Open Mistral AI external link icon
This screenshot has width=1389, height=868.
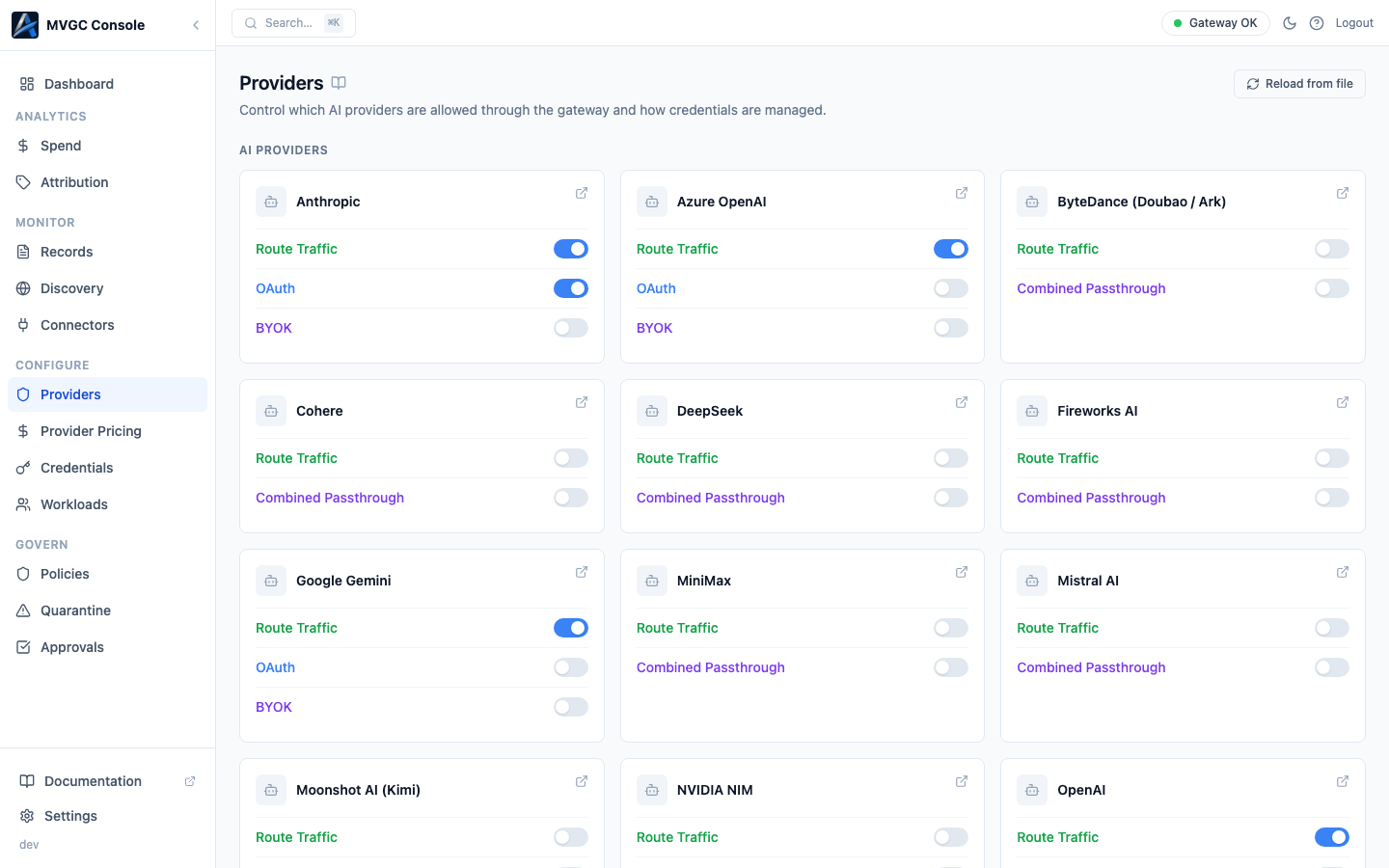point(1343,572)
